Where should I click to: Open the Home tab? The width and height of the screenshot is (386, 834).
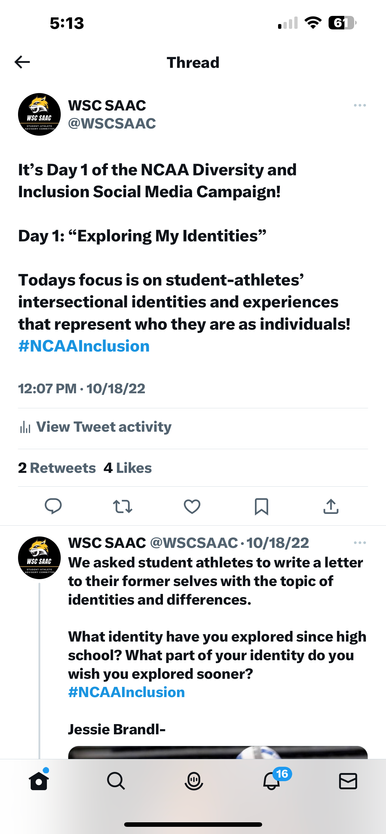click(x=39, y=780)
